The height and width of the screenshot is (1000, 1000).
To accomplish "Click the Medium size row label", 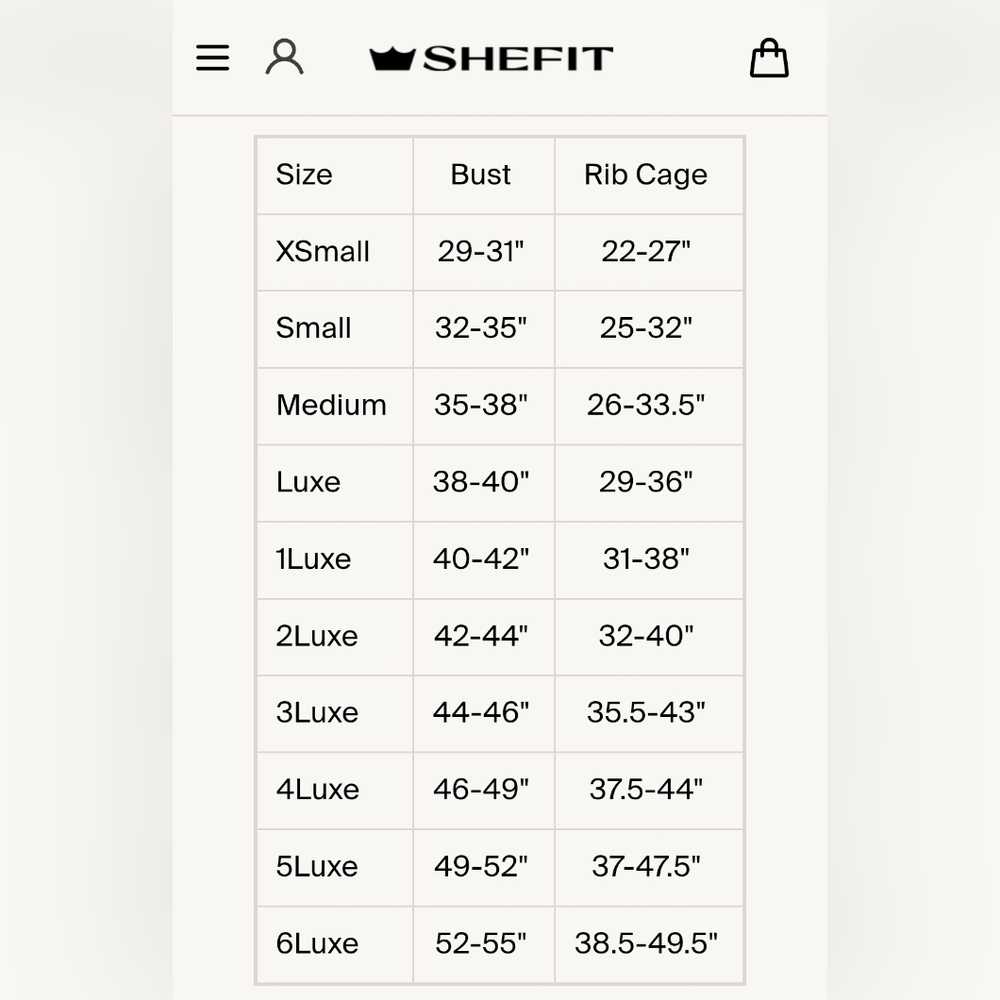I will point(331,405).
